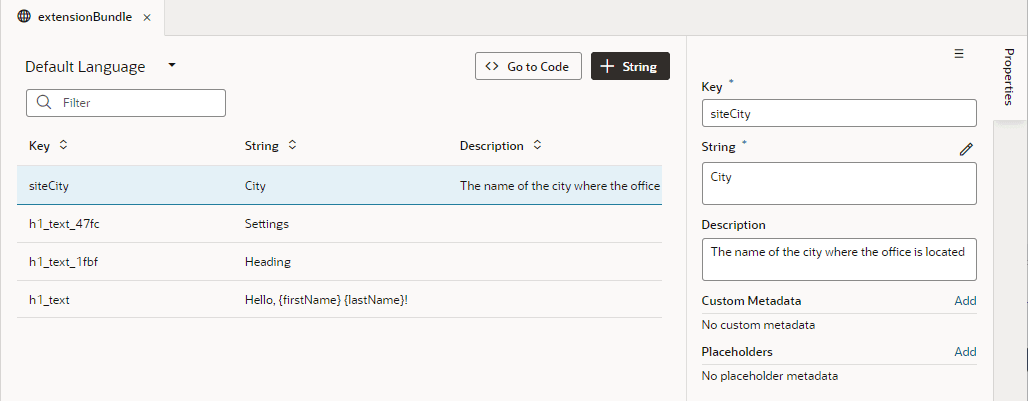Click the pencil edit icon for String
This screenshot has height=401, width=1028.
(966, 149)
